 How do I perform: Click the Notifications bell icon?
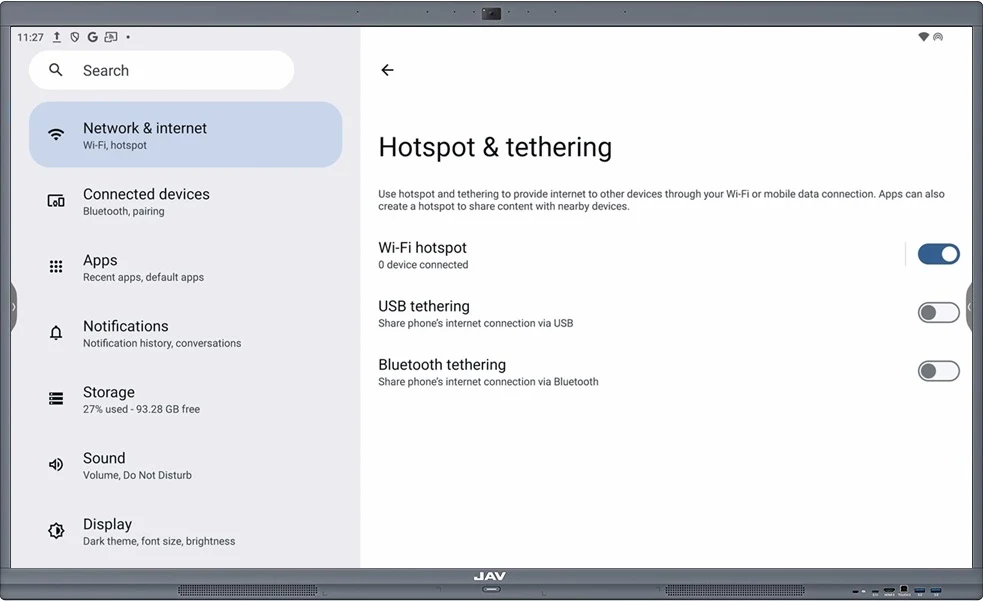[x=55, y=331]
